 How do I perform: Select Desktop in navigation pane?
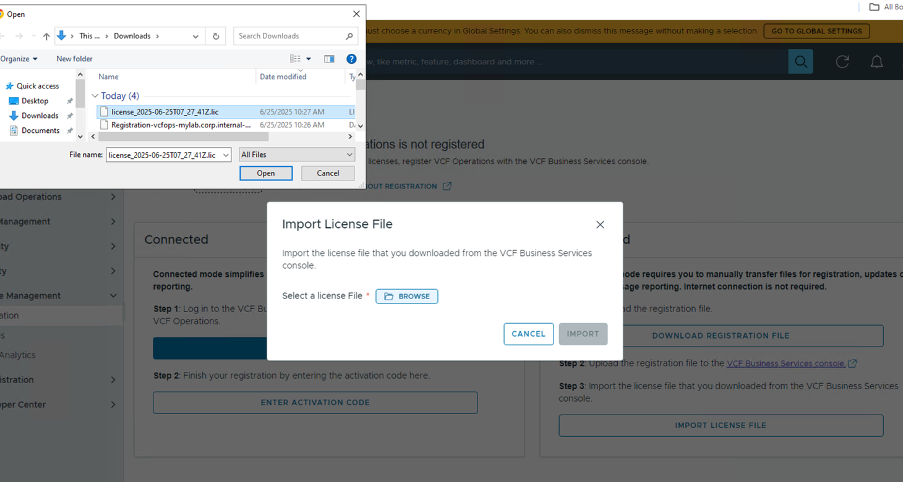point(35,101)
